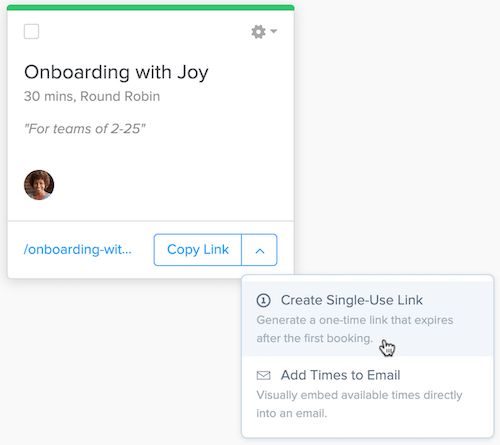Click the single-use link description text
This screenshot has width=500, height=445.
pos(355,329)
